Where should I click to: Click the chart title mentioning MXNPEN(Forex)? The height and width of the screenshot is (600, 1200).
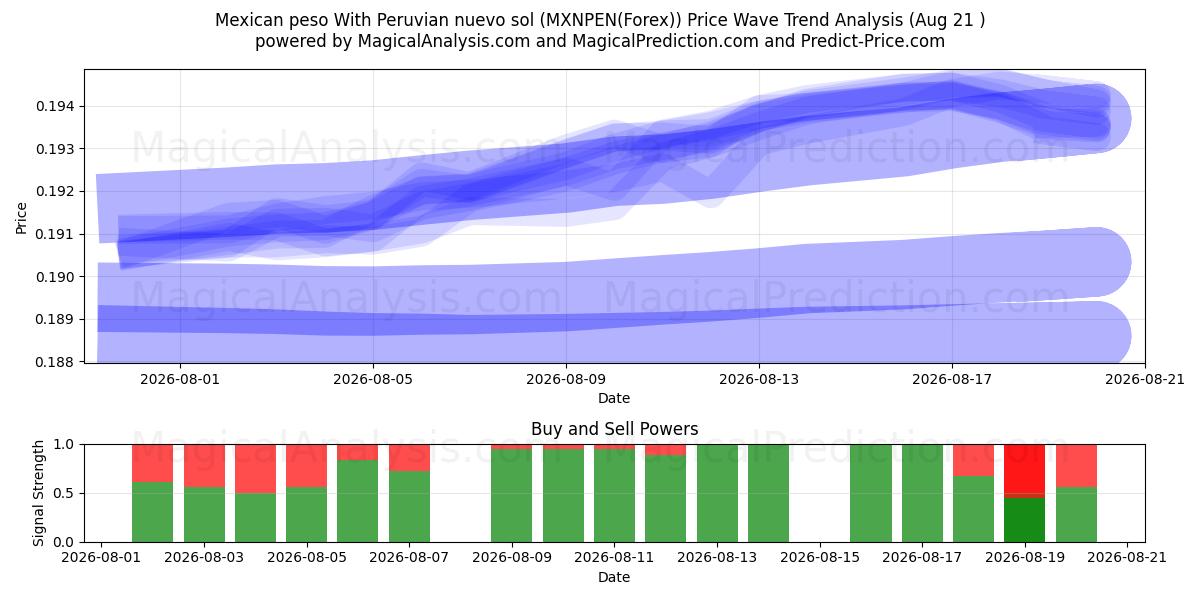pos(600,19)
